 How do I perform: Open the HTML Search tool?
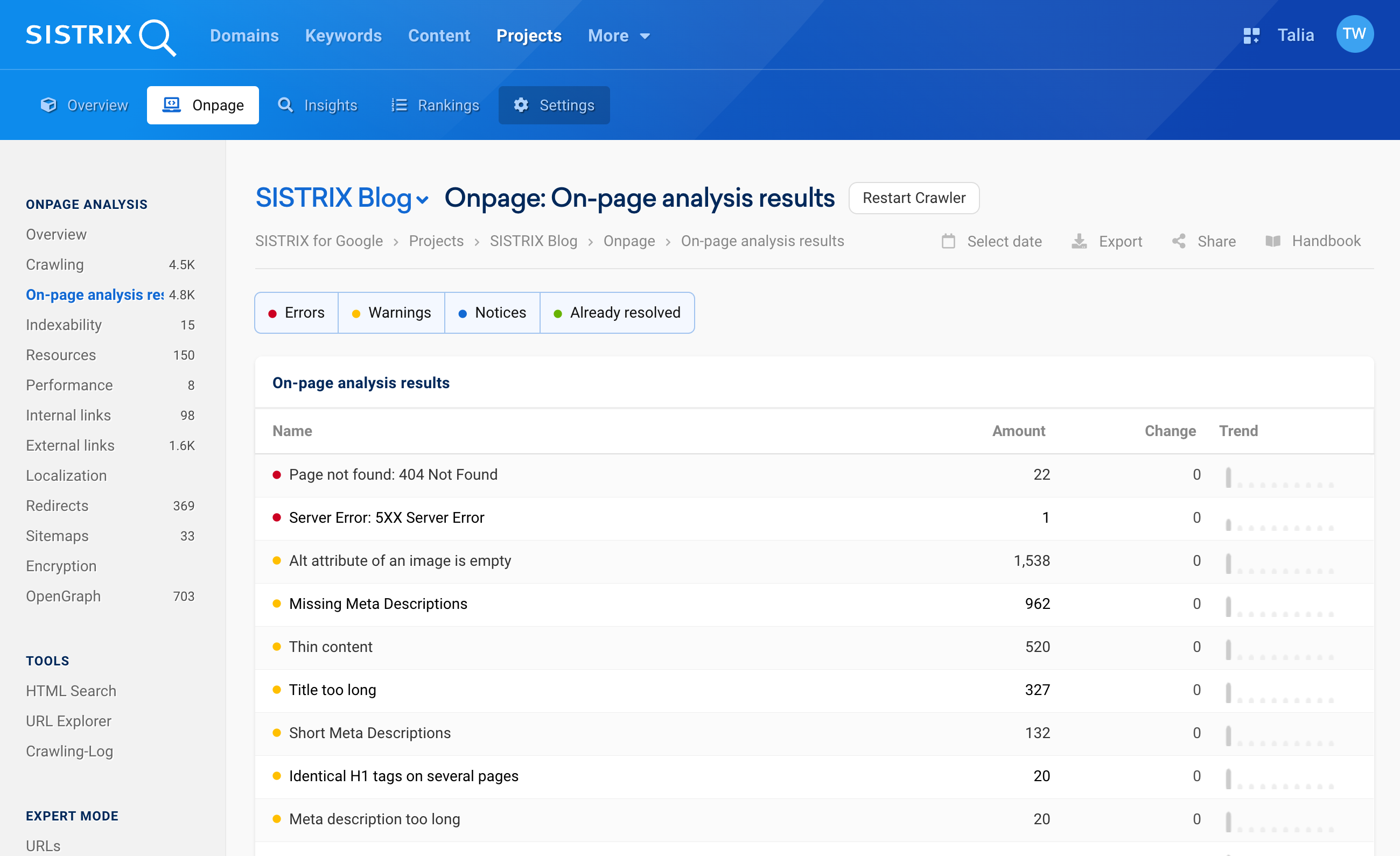coord(71,691)
